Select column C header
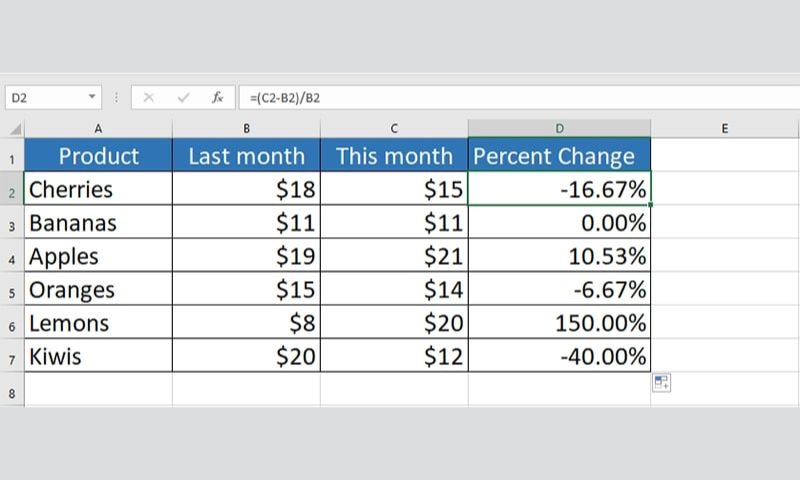Screen dimensions: 800x480 (394, 129)
